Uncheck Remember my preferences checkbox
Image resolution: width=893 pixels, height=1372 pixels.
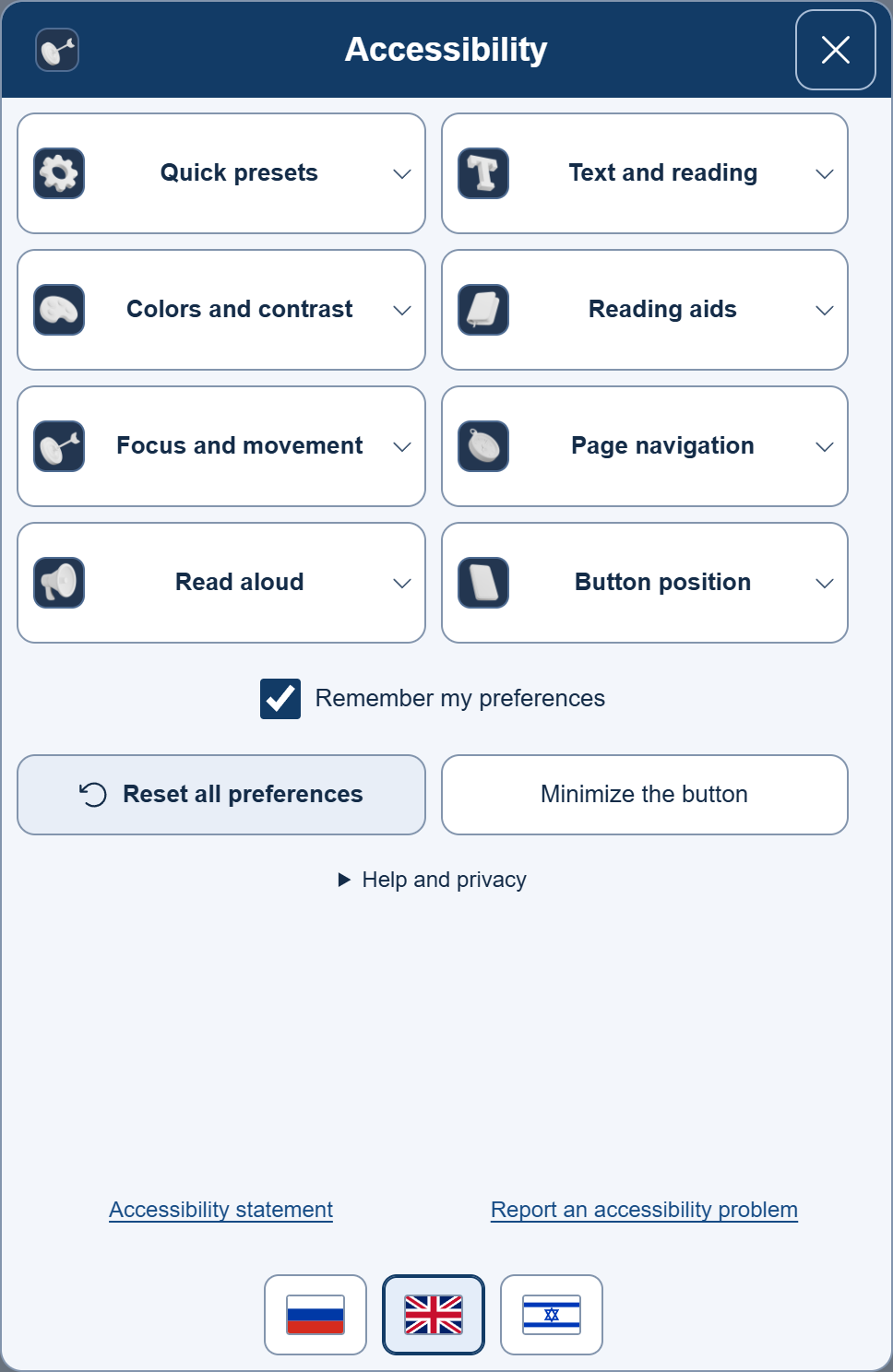coord(280,699)
